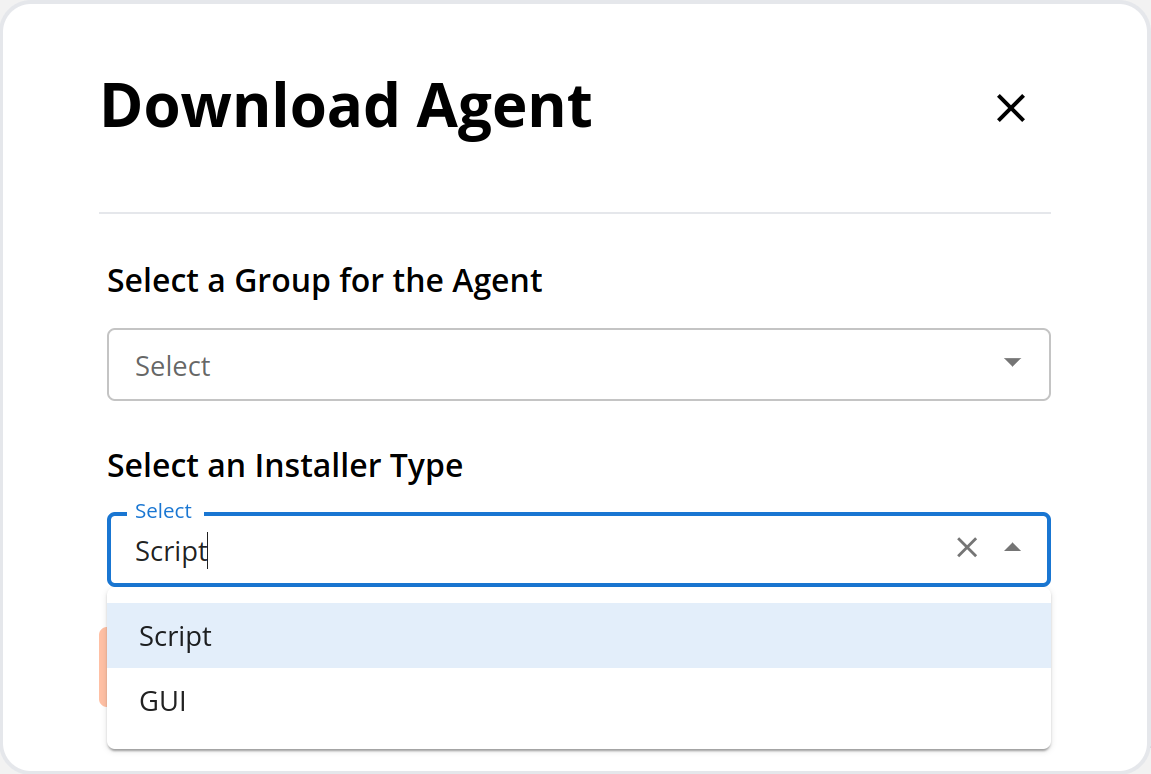Pick the GUI installer option
The width and height of the screenshot is (1151, 774).
tap(578, 701)
